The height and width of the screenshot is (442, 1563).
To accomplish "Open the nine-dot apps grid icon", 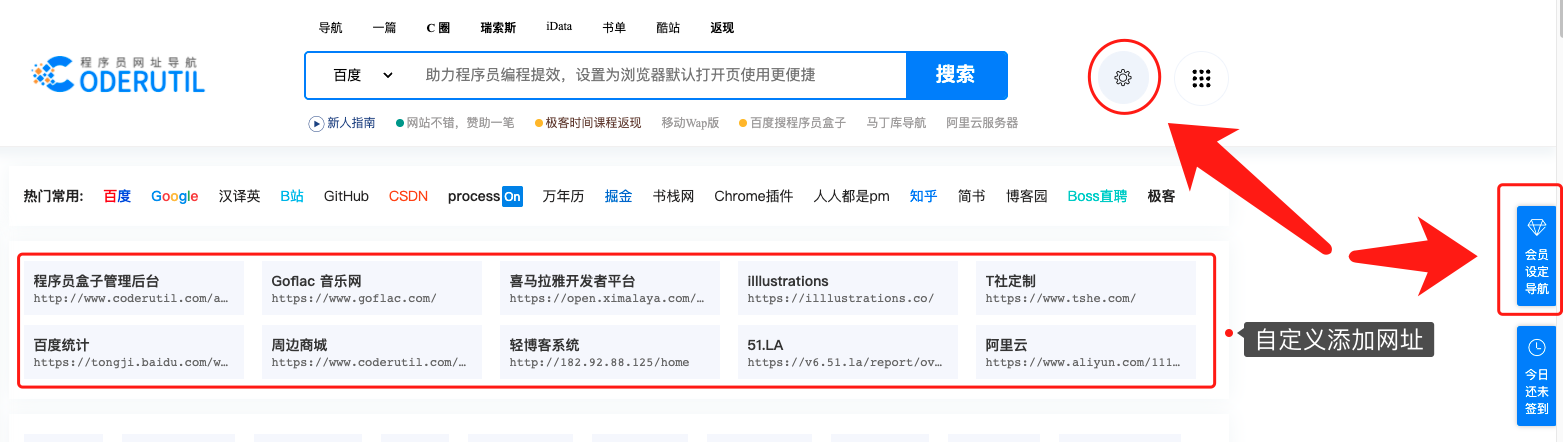I will tap(1201, 77).
